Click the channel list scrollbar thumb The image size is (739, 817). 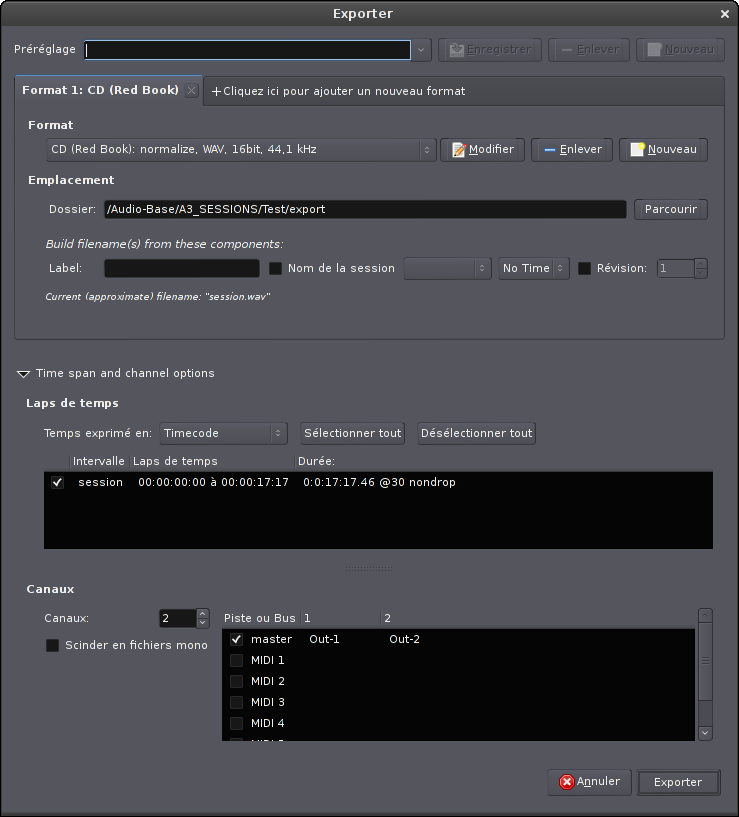point(705,661)
